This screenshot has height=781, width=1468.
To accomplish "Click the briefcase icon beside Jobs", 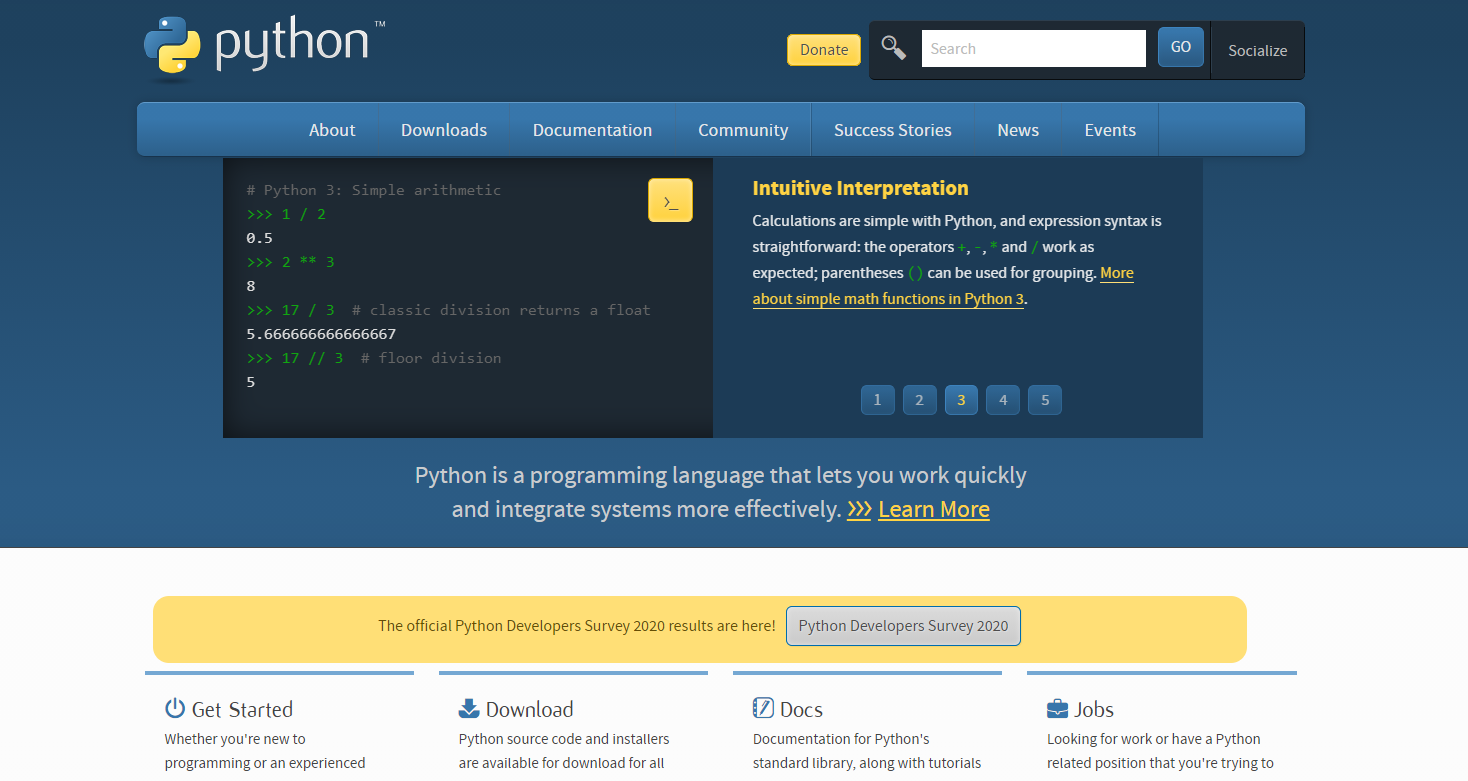I will pyautogui.click(x=1057, y=709).
